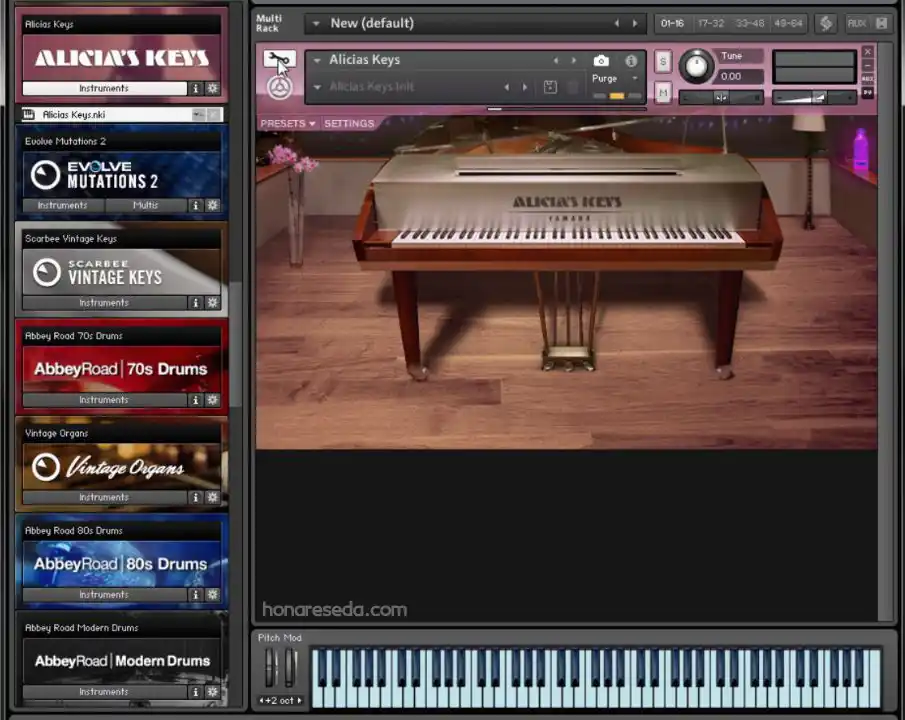Mute the Alicias Keys instrument
The height and width of the screenshot is (720, 905).
coord(663,92)
